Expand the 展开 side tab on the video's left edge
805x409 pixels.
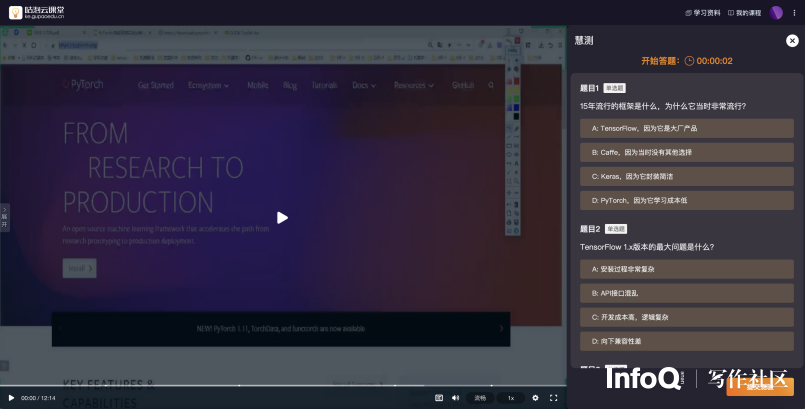click(4, 218)
